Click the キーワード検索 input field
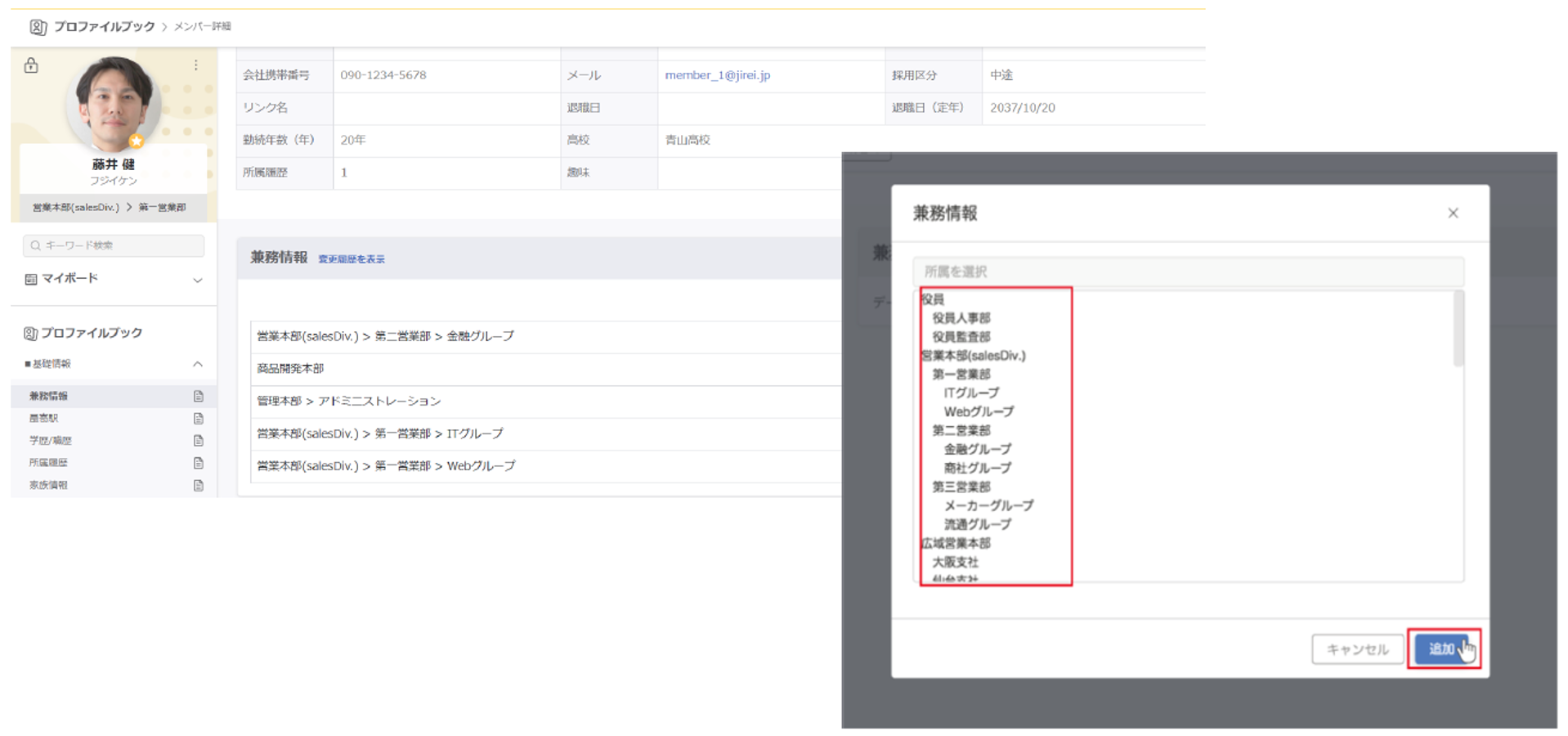The height and width of the screenshot is (736, 1568). (x=114, y=245)
